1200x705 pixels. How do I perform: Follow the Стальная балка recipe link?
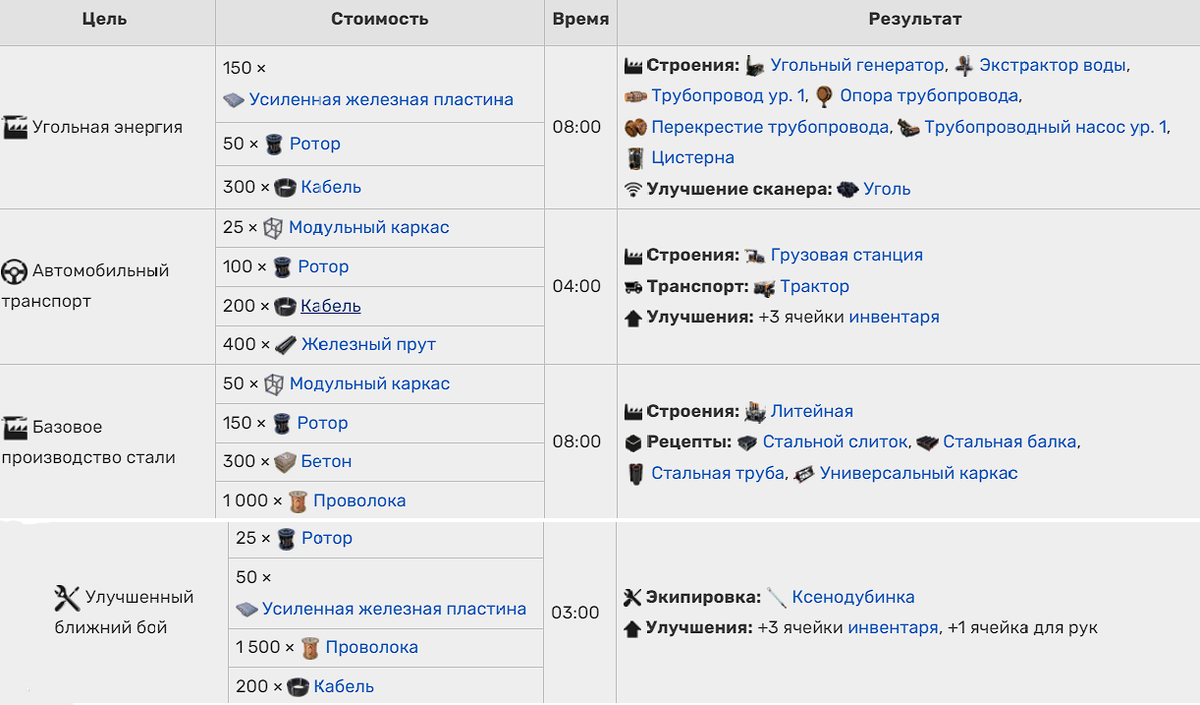click(1010, 442)
